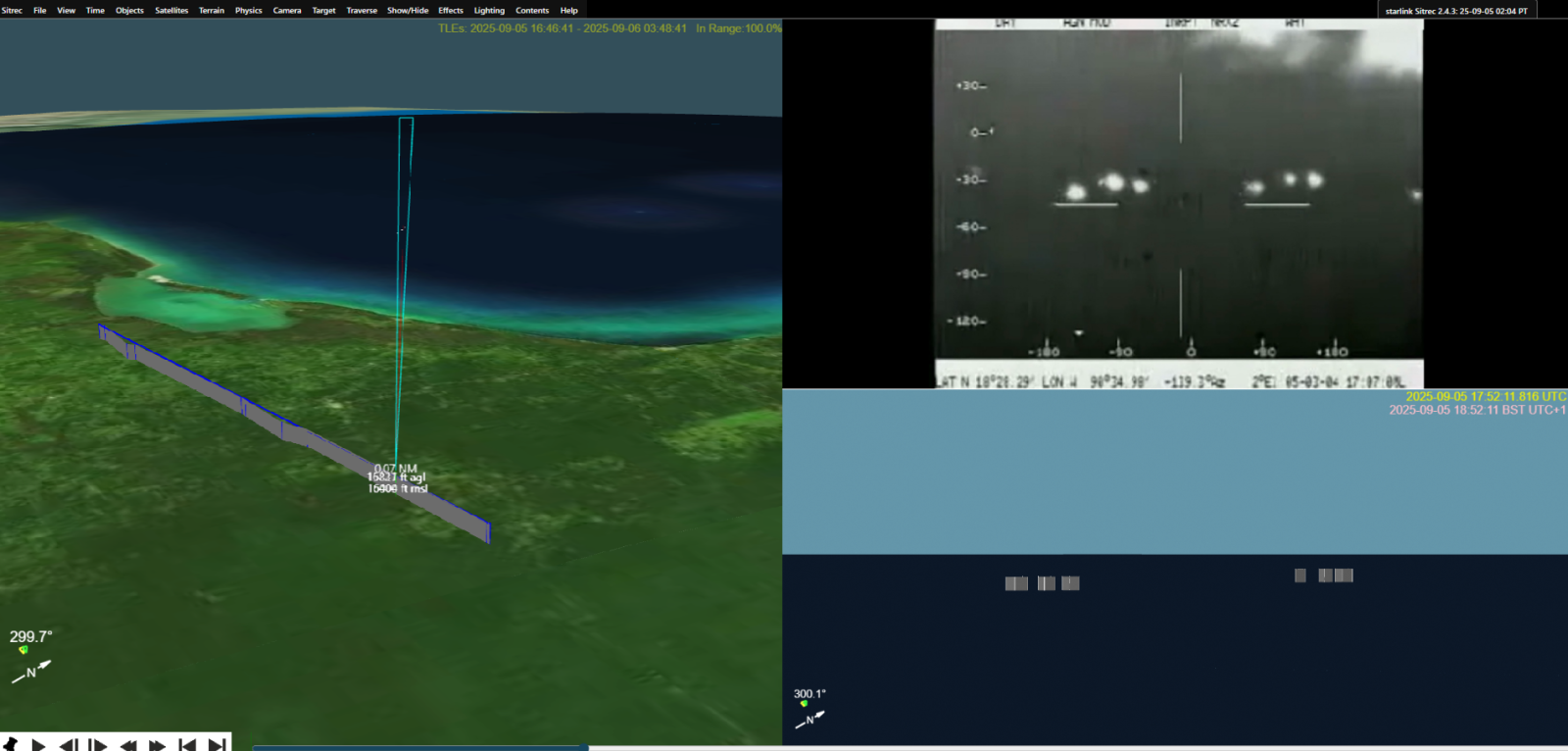Click the blue timeline scrubber bar
Screen dimensions: 1568x751
(x=419, y=747)
